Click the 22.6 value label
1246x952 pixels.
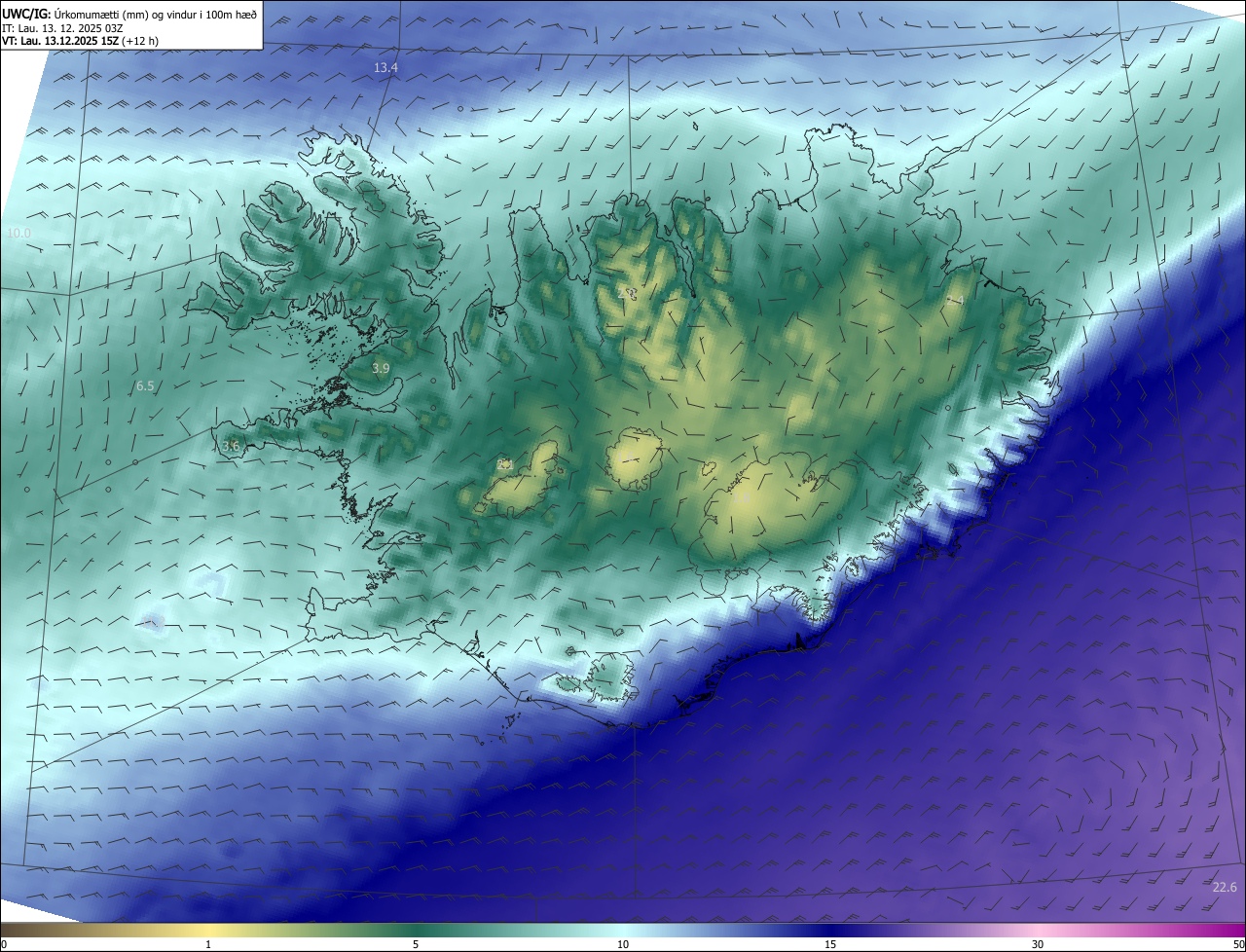click(1225, 887)
